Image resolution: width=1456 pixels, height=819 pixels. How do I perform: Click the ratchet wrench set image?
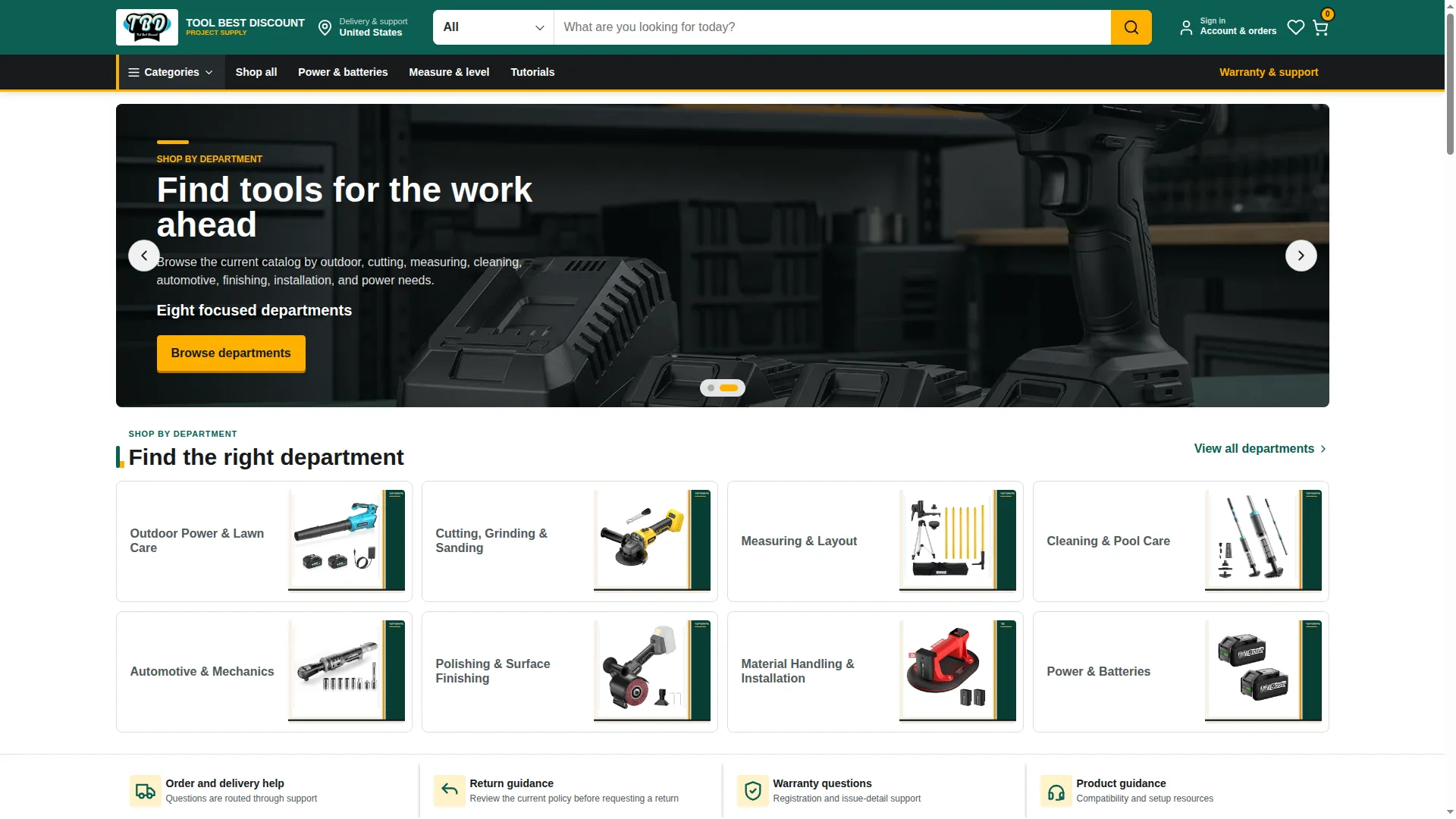pos(347,670)
